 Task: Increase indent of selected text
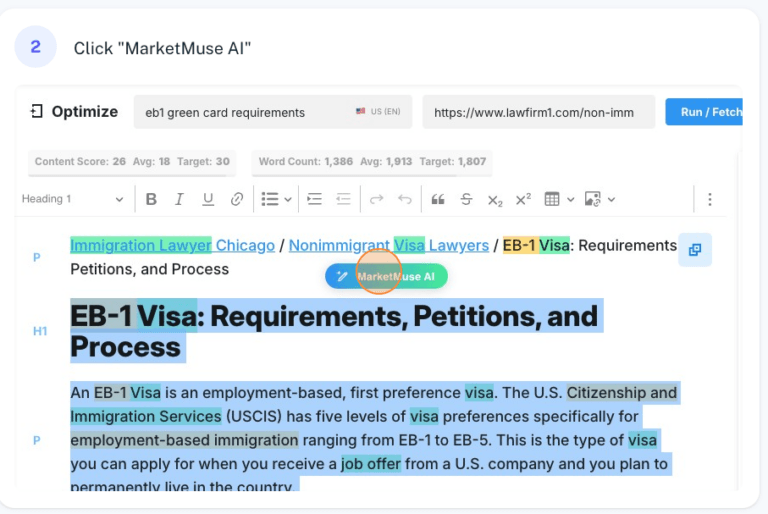pos(314,199)
